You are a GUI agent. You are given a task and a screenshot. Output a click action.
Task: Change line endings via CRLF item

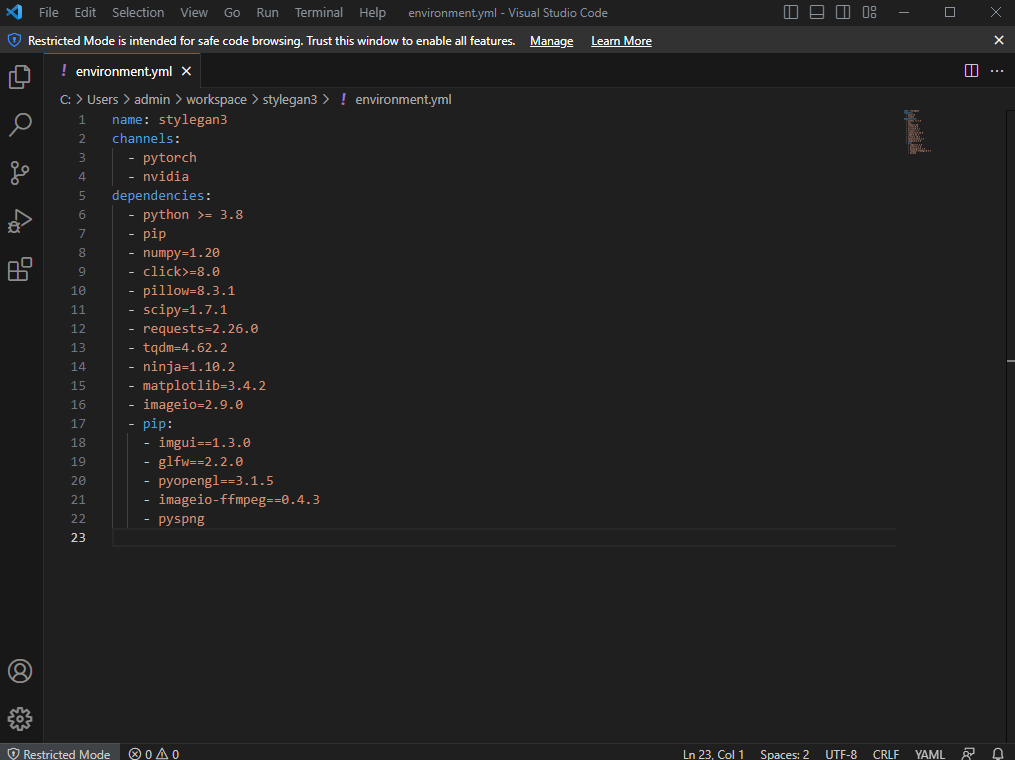click(x=886, y=754)
